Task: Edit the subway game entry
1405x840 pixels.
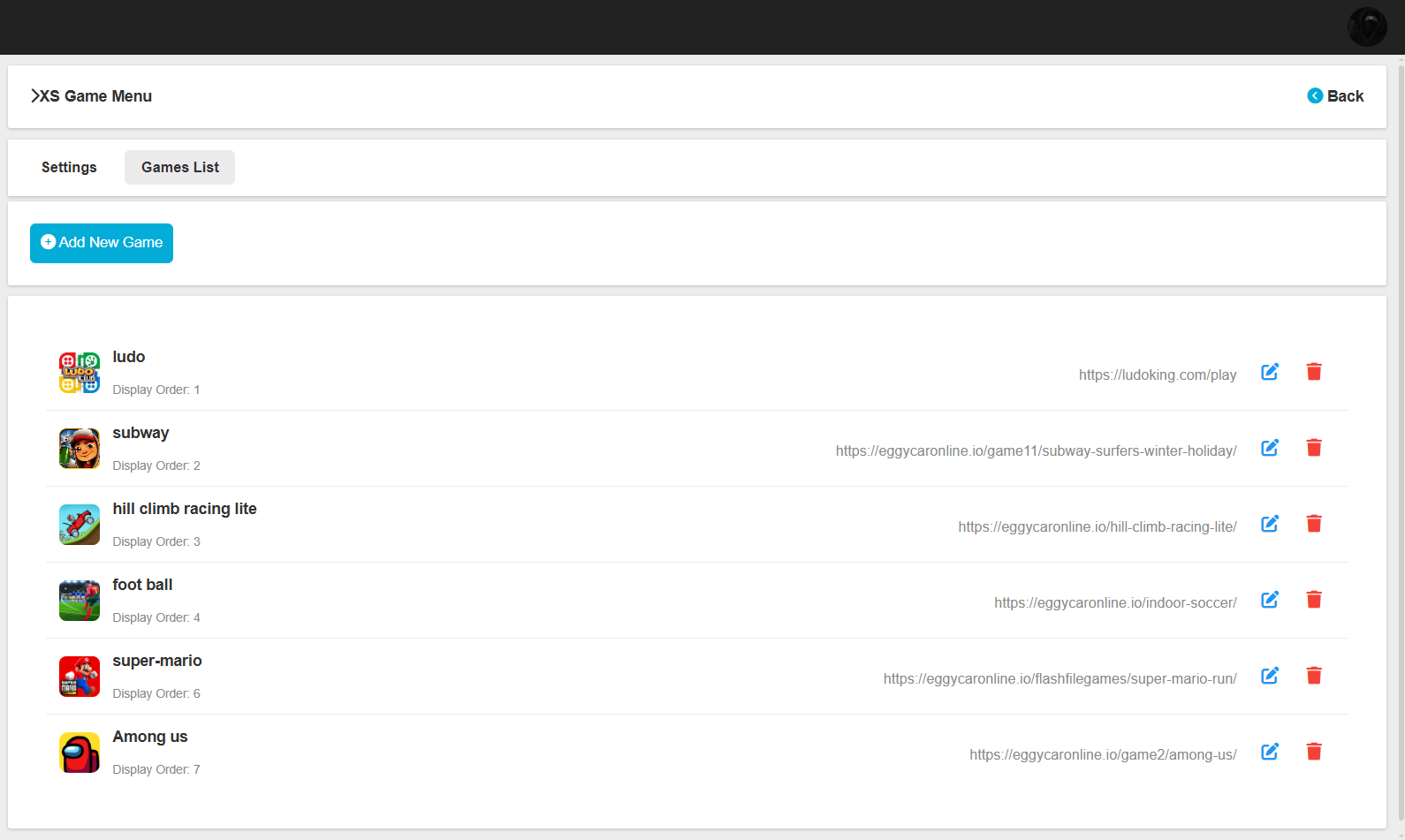Action: point(1270,448)
